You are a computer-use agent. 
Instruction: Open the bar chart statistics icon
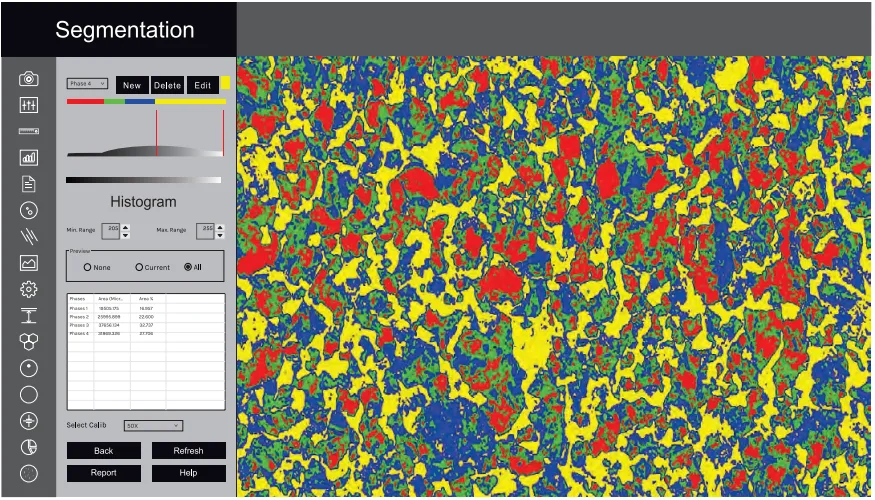point(28,157)
